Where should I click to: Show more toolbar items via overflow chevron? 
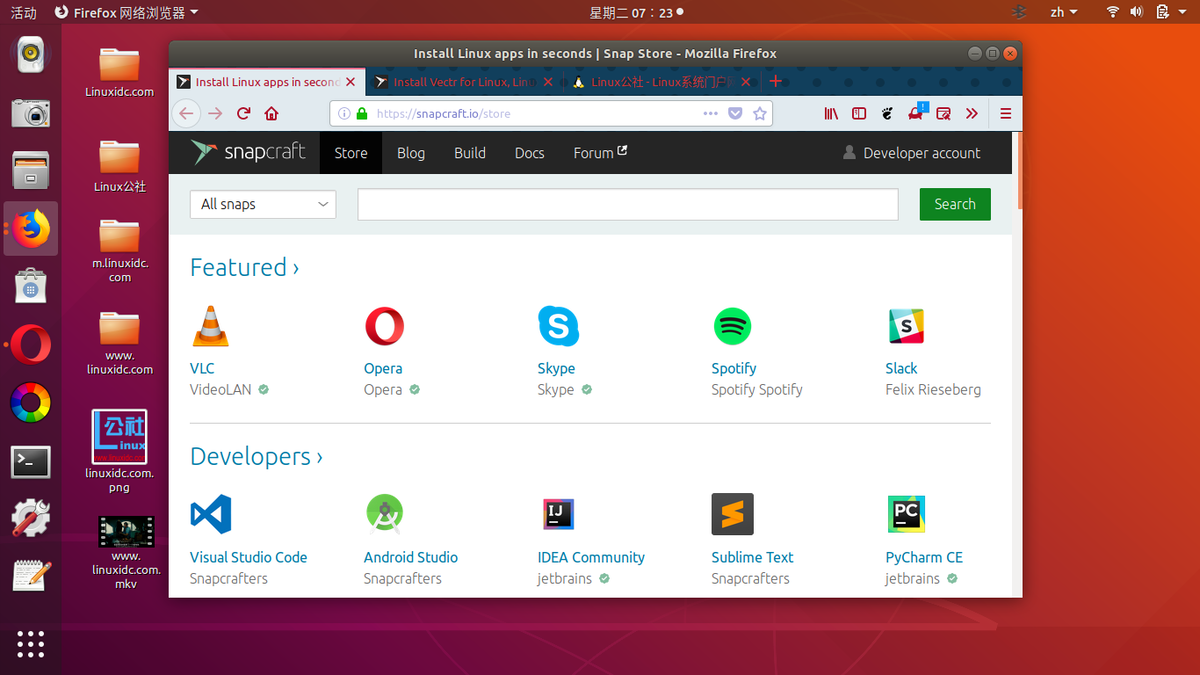click(971, 113)
